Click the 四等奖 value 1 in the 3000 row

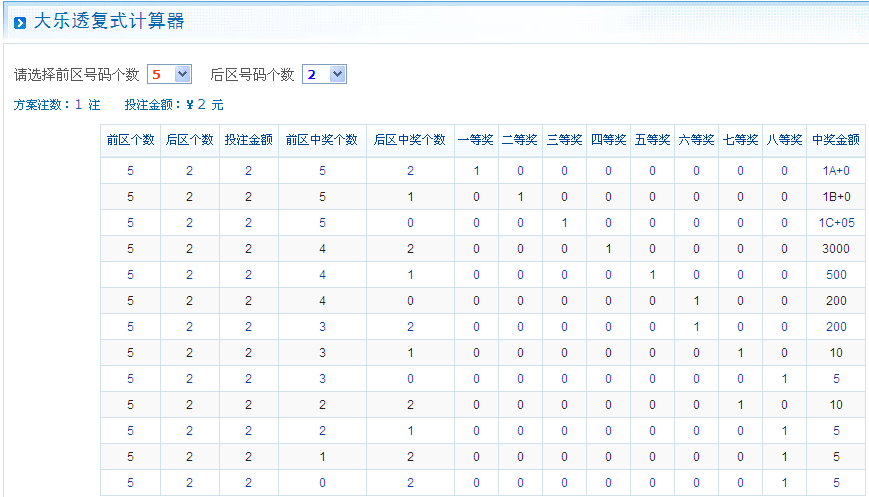(x=608, y=249)
